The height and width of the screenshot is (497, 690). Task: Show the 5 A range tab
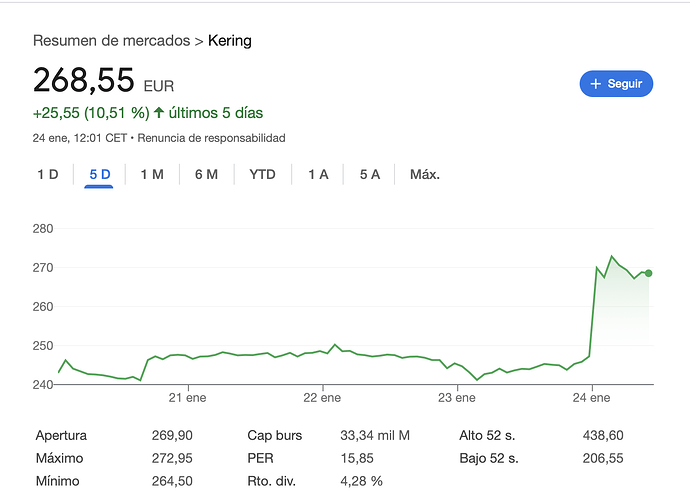click(x=370, y=175)
